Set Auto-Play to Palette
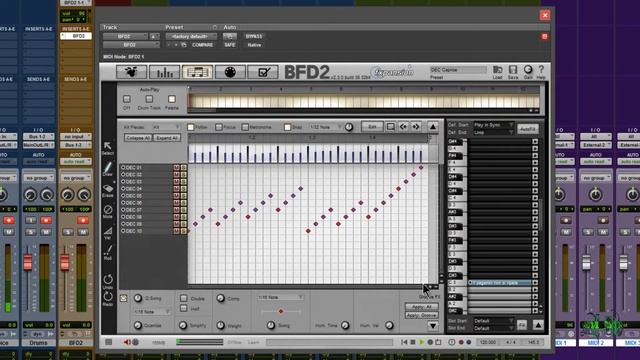The width and height of the screenshot is (640, 360). click(172, 99)
